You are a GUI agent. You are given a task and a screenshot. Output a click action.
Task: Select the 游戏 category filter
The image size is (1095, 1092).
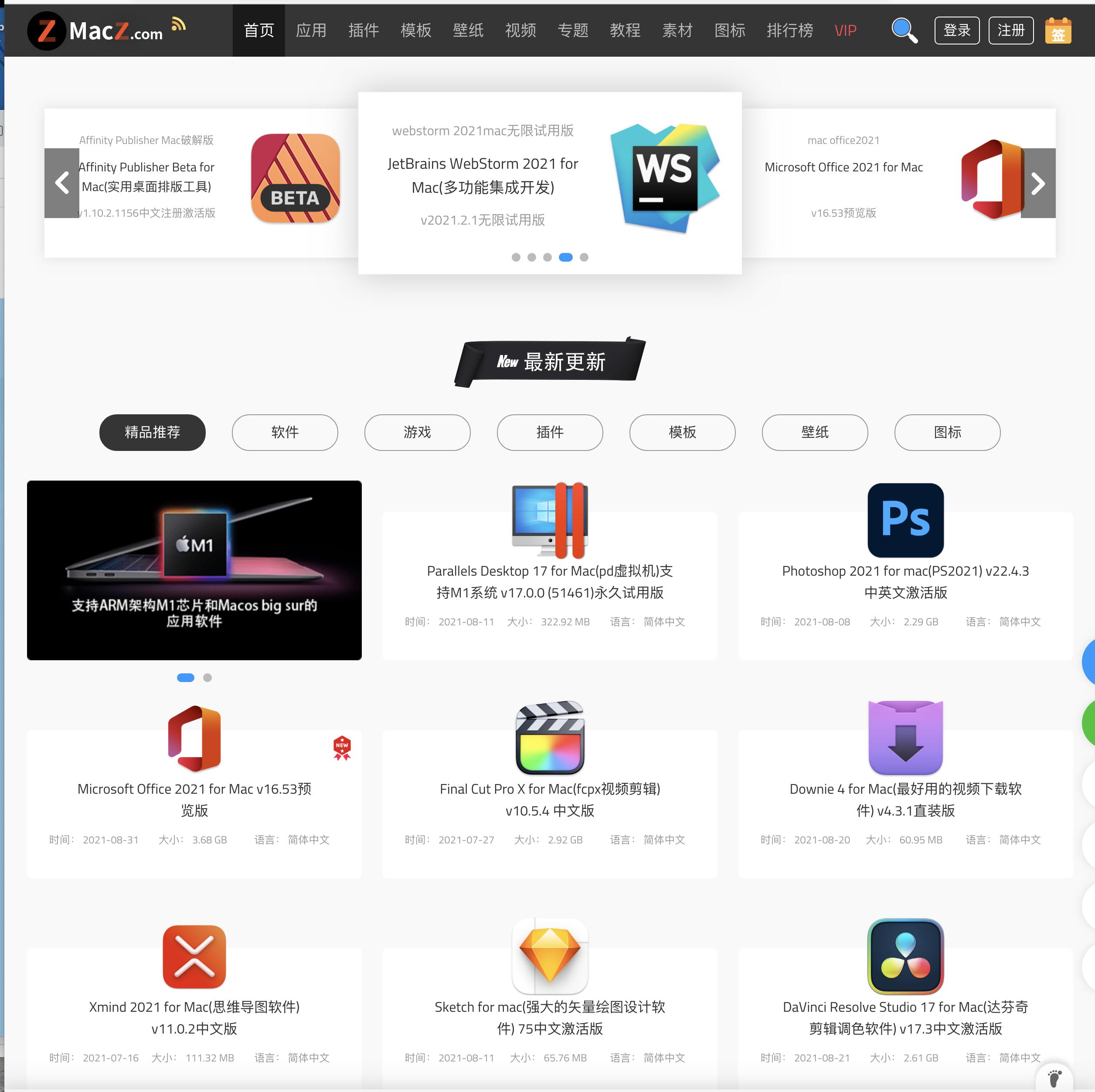[x=417, y=432]
